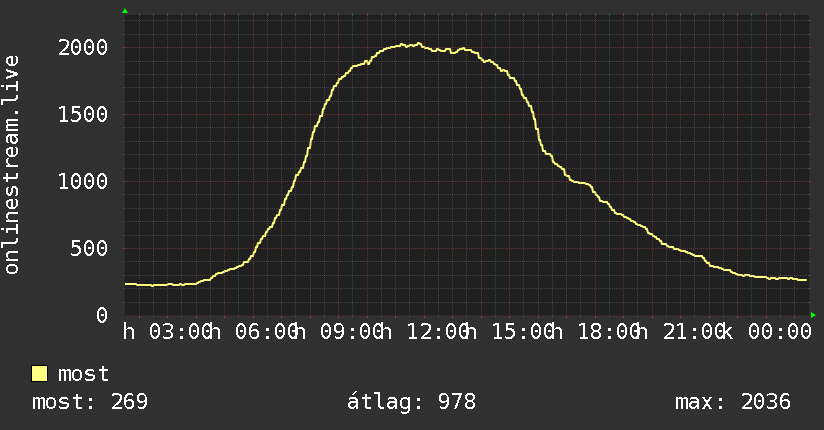Click the 00:00 time axis label
Image resolution: width=824 pixels, height=430 pixels.
point(780,332)
